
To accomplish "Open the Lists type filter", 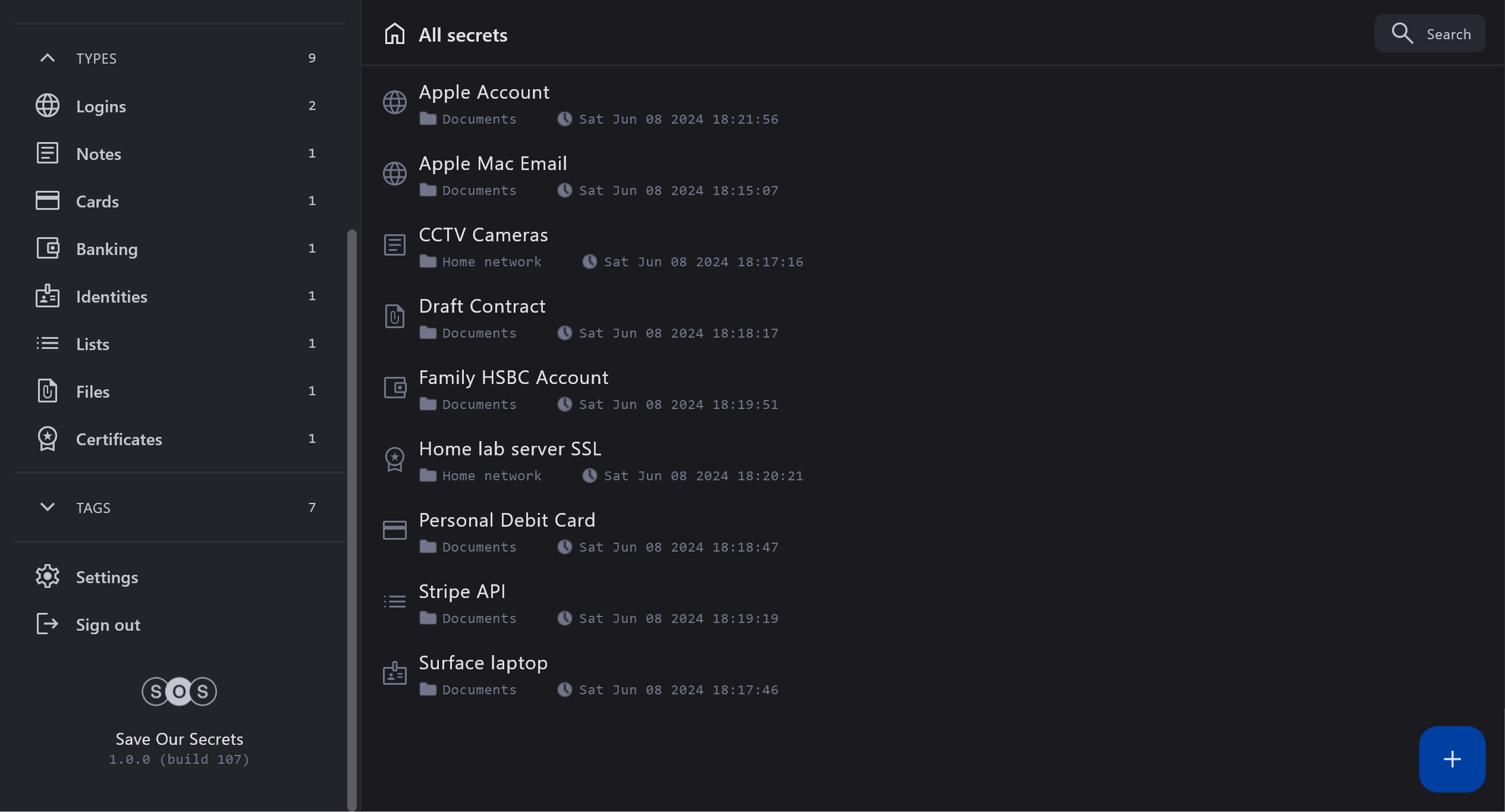I will click(93, 344).
